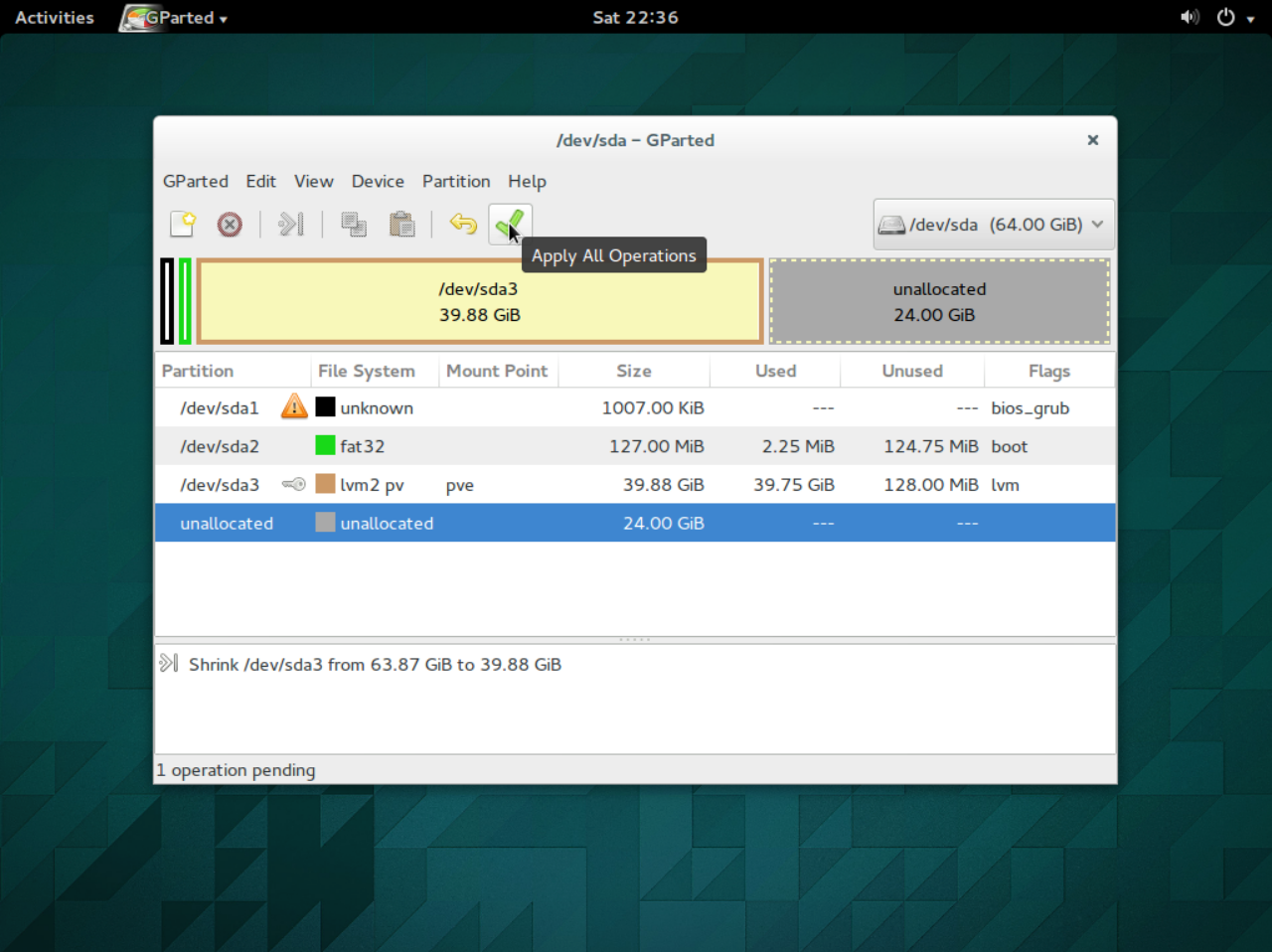Click the pve mount point cell
The image size is (1272, 952).
point(460,485)
